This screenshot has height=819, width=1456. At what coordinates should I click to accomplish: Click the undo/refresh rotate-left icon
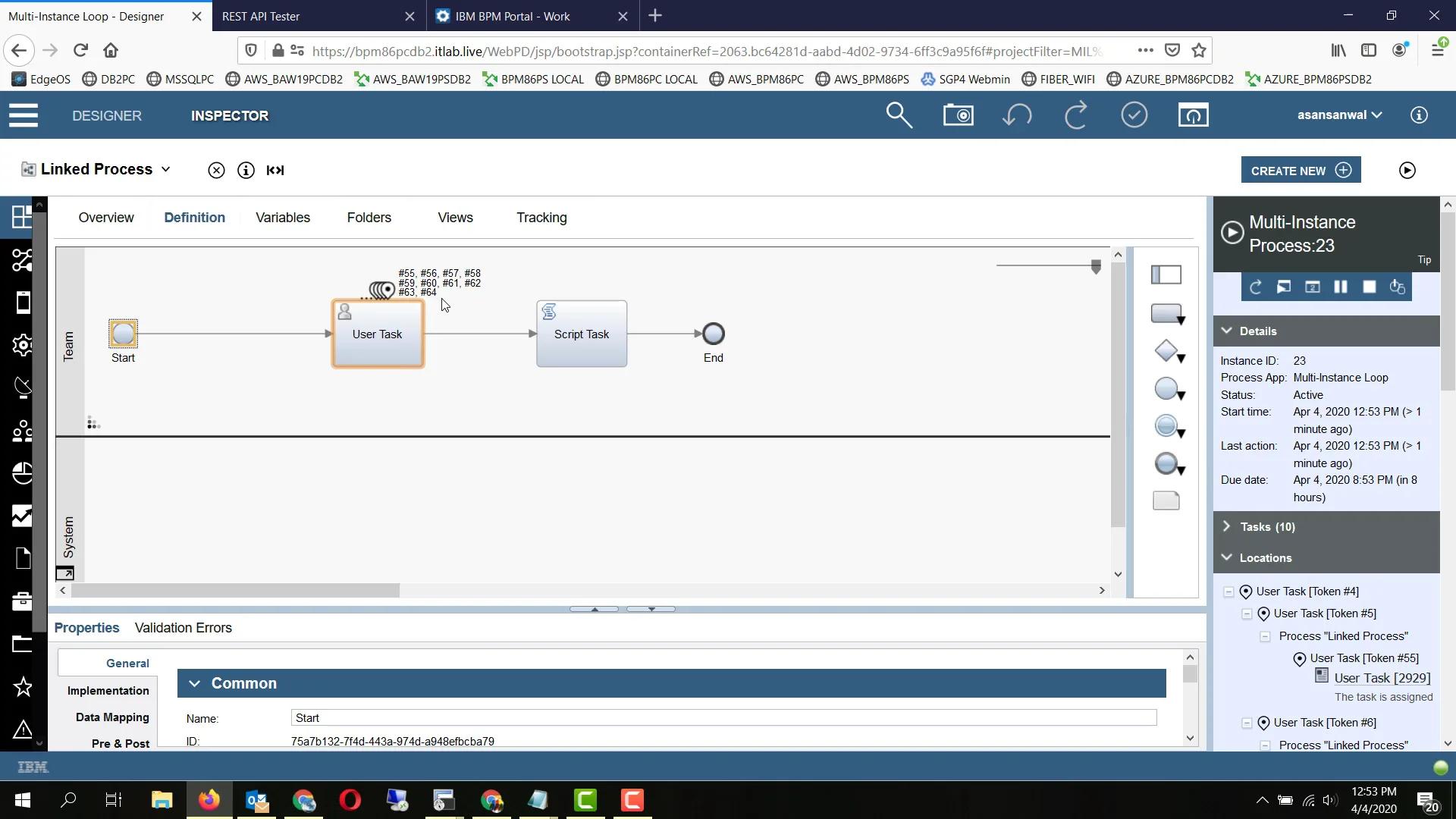[x=1017, y=114]
